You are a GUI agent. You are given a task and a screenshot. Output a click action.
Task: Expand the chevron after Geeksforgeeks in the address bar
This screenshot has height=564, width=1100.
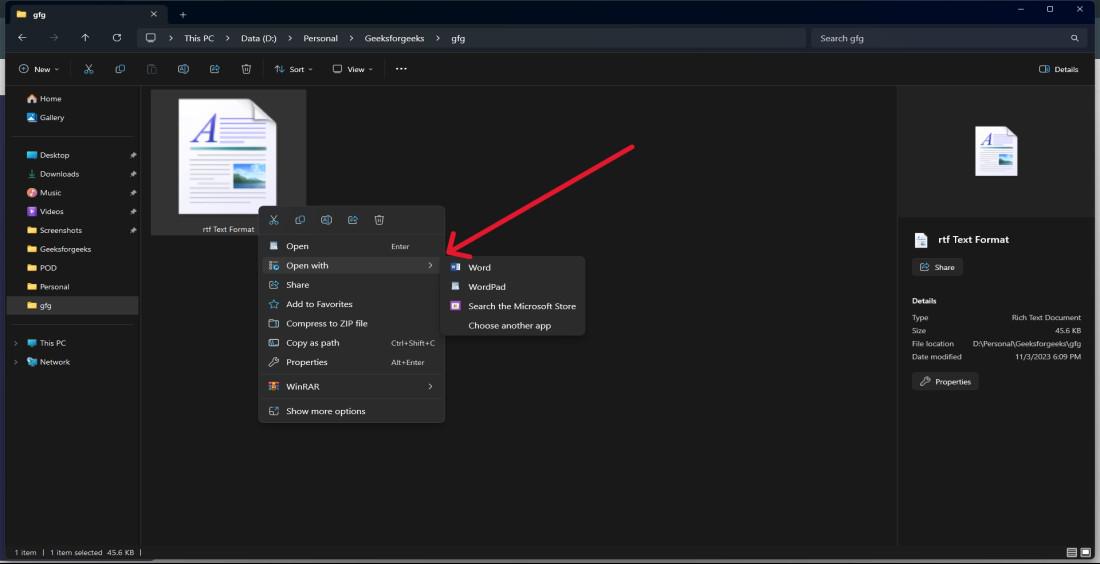click(x=437, y=38)
